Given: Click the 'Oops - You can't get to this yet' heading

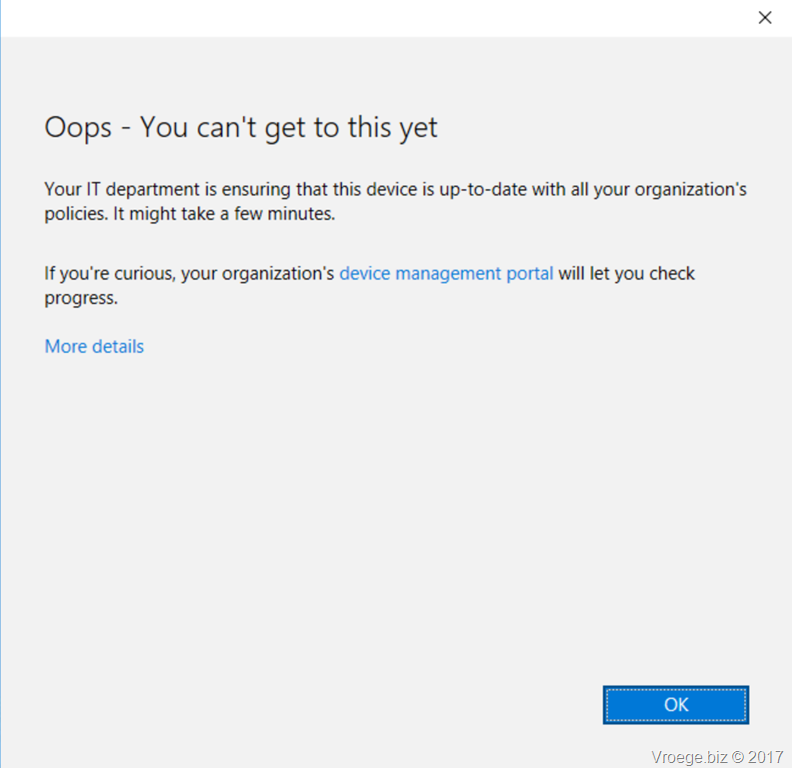Looking at the screenshot, I should click(241, 127).
